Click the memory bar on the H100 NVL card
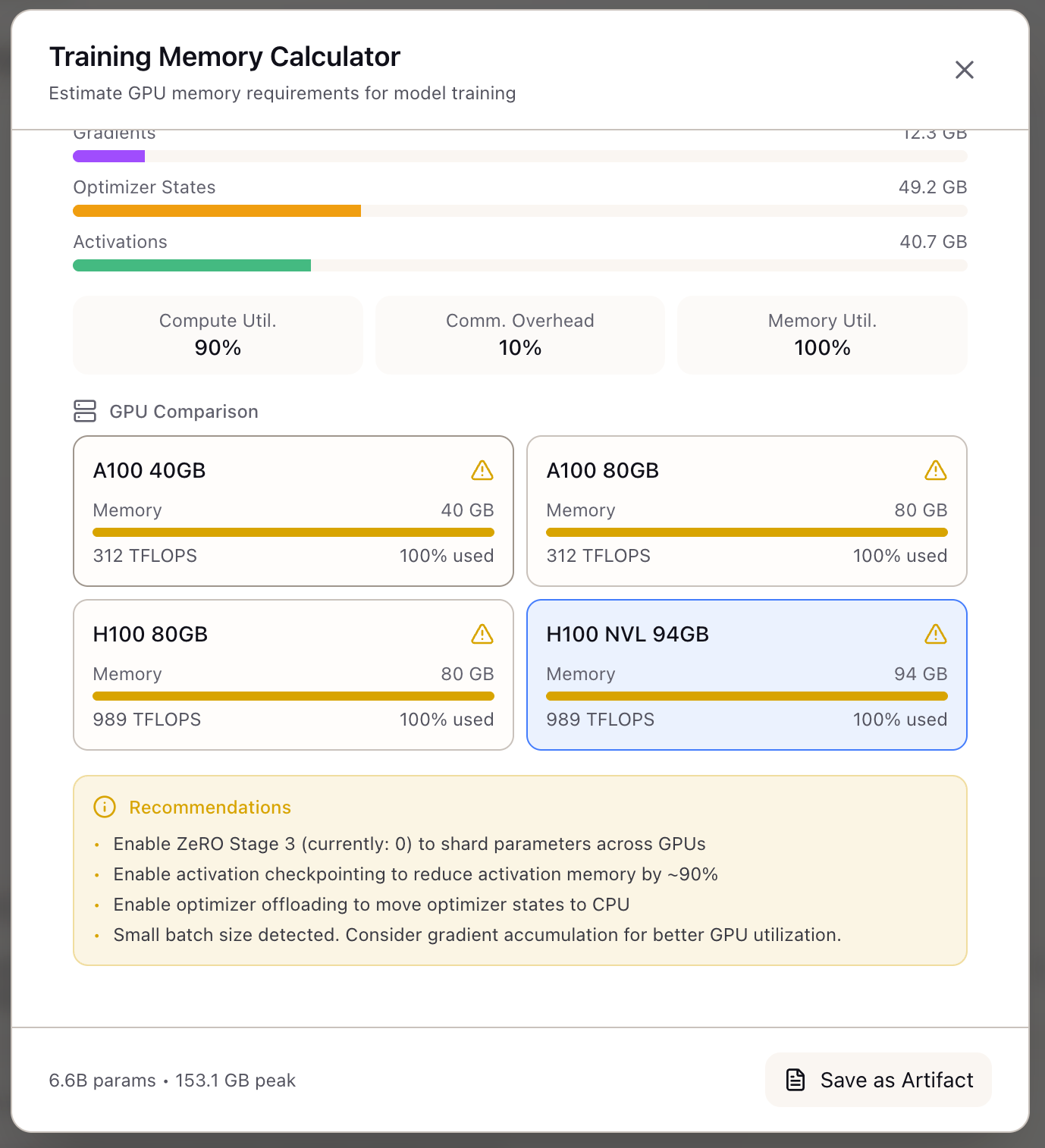Image resolution: width=1045 pixels, height=1148 pixels. click(x=746, y=695)
